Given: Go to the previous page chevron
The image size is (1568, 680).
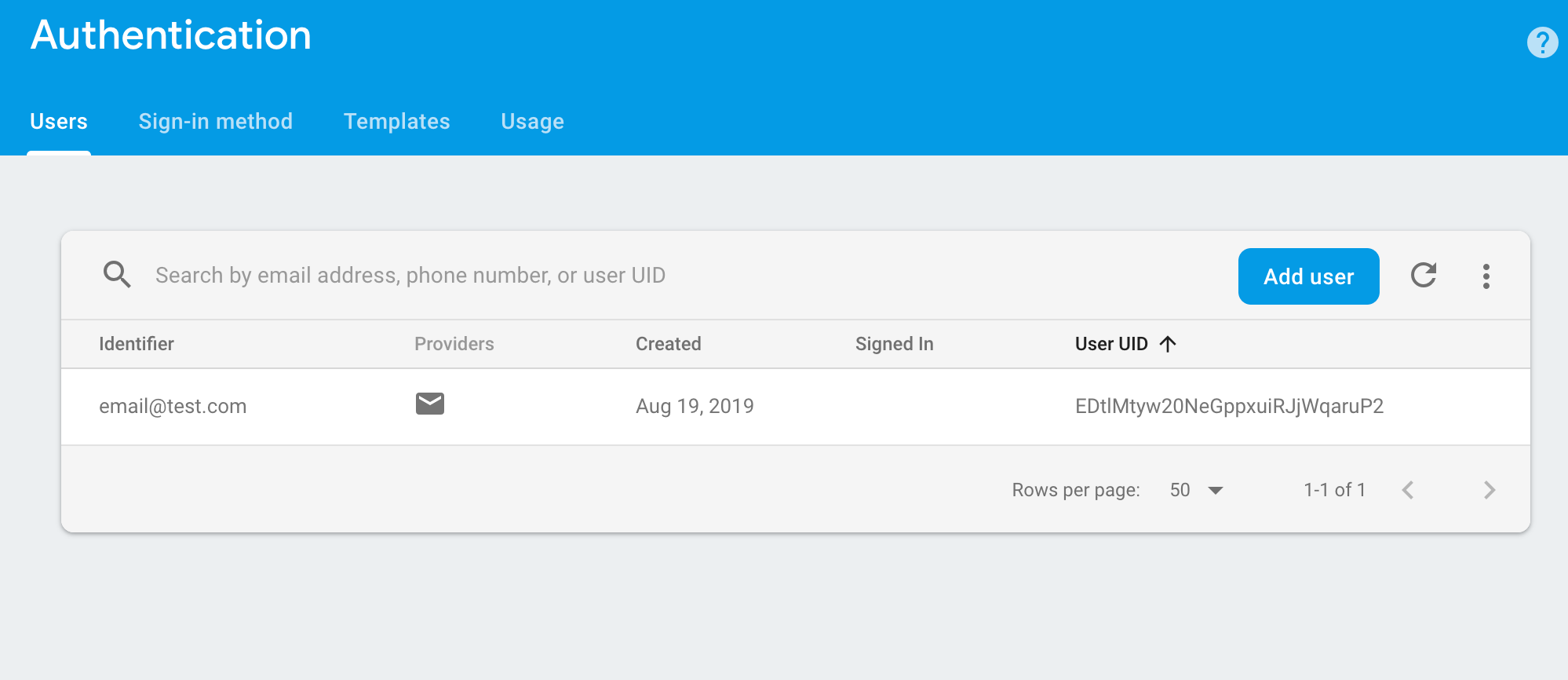Looking at the screenshot, I should pyautogui.click(x=1408, y=490).
